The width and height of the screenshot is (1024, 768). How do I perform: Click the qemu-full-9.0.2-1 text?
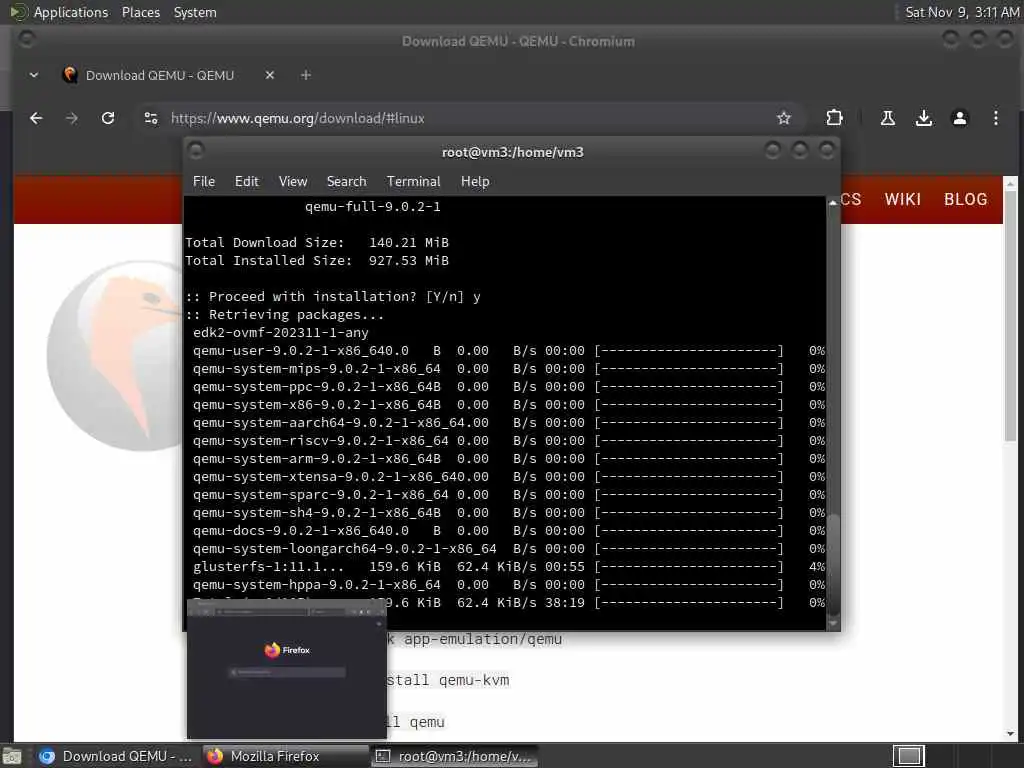click(x=373, y=206)
